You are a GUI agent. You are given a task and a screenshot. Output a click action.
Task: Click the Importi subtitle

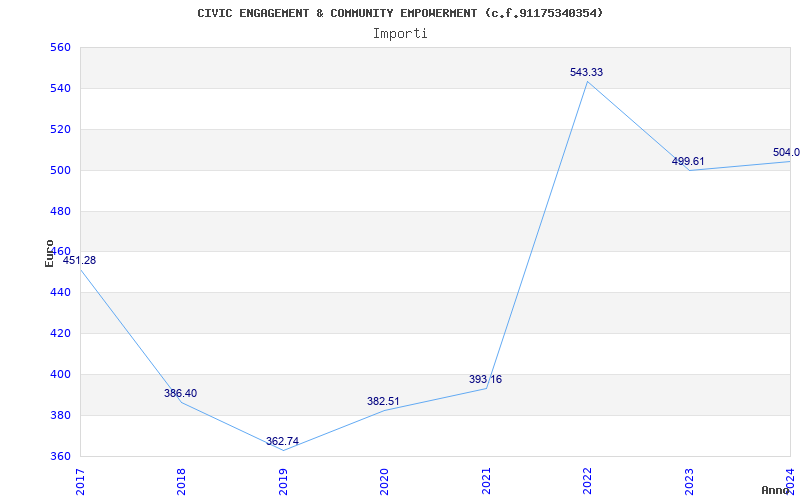[400, 34]
